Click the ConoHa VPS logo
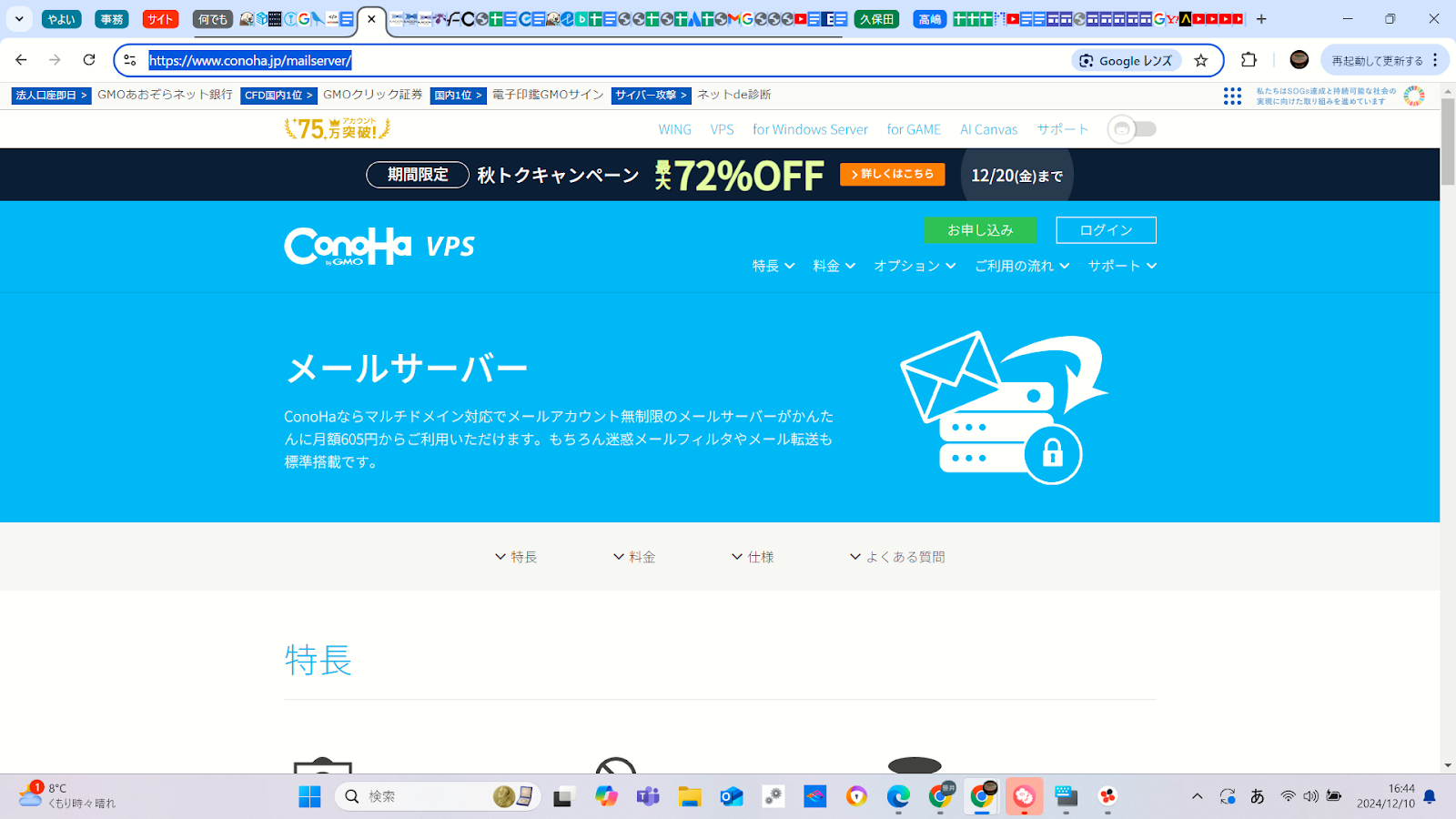 pos(379,246)
